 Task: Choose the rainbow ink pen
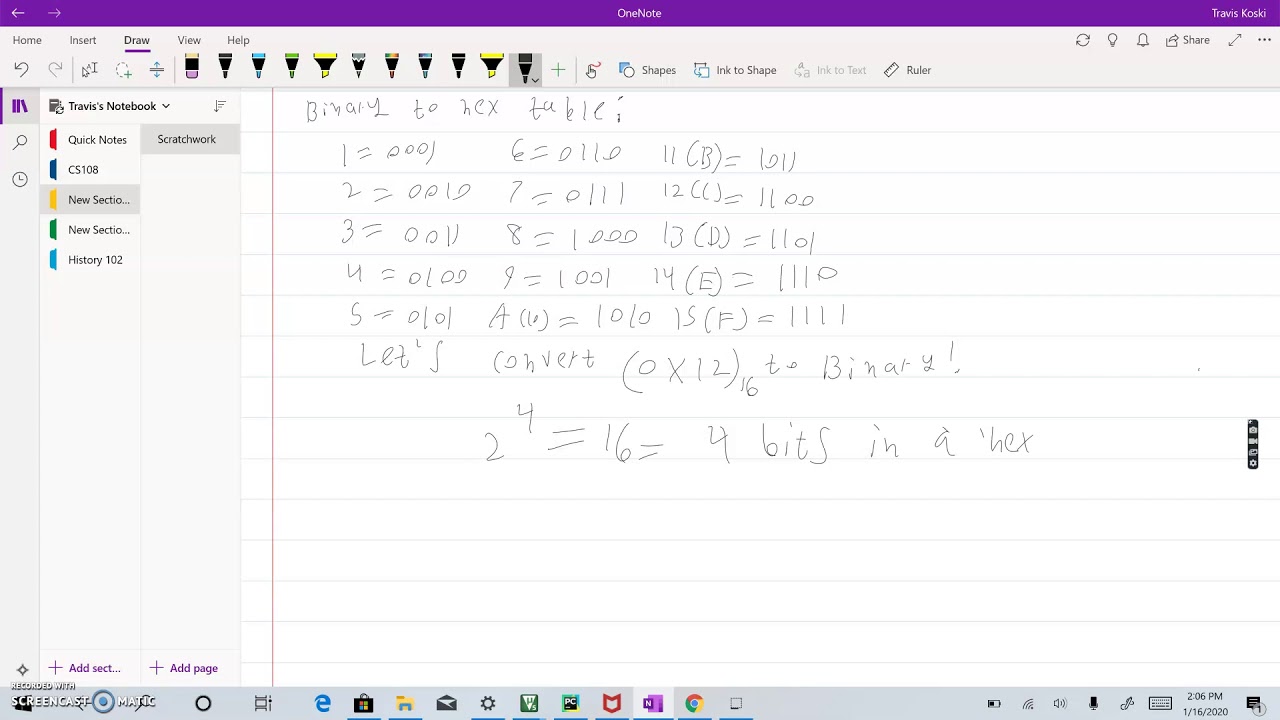click(392, 68)
